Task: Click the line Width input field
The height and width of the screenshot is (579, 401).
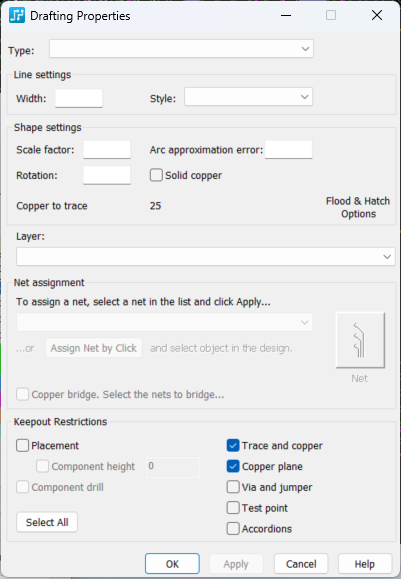Action: 79,98
